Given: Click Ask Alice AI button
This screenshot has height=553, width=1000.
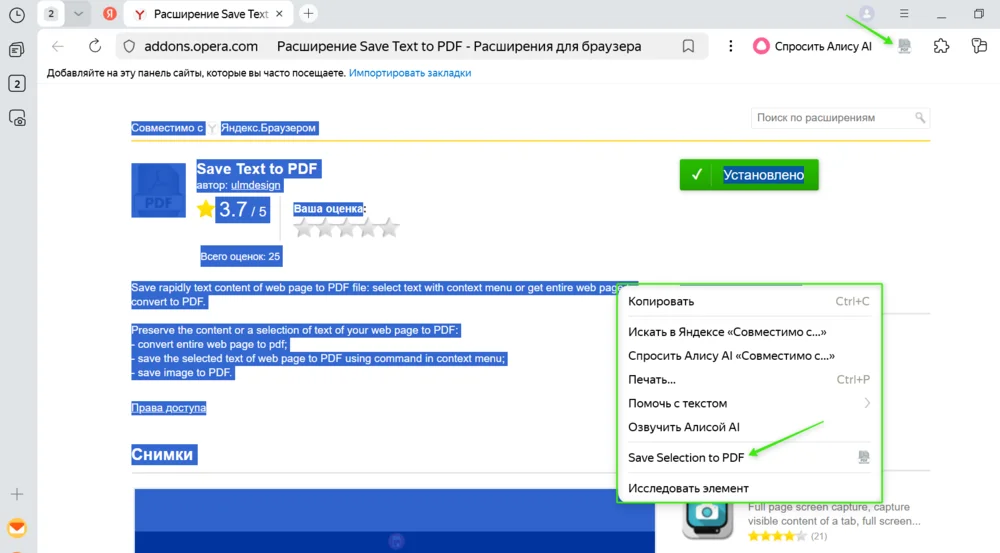Looking at the screenshot, I should pos(812,46).
